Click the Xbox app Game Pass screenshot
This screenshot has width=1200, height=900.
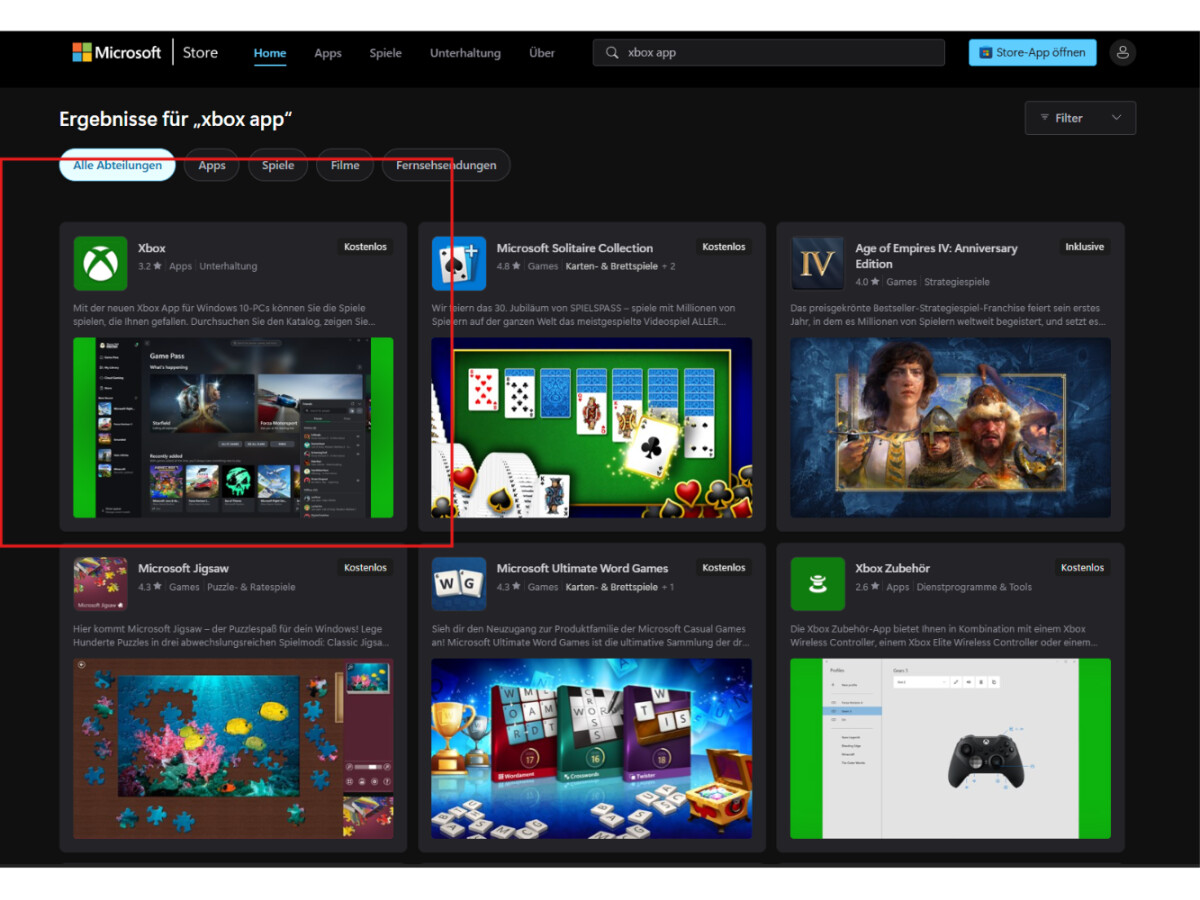[233, 427]
